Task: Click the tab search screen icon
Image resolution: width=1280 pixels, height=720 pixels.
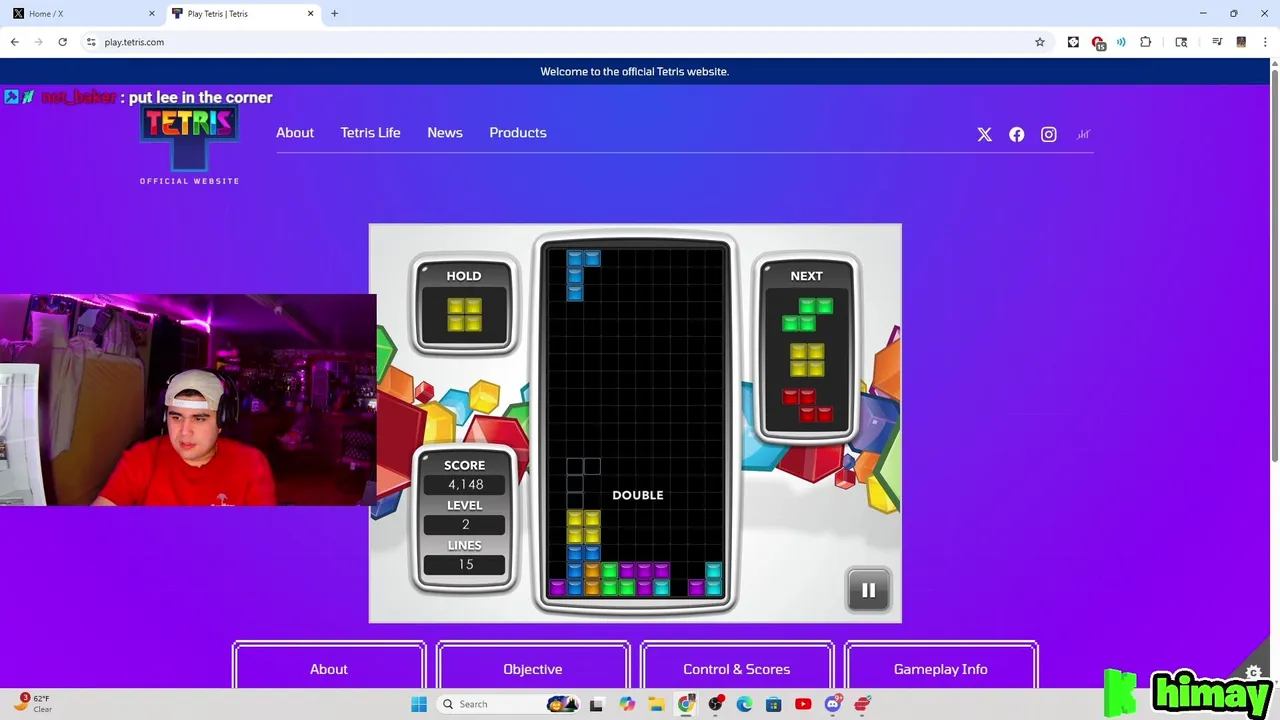Action: click(x=1181, y=42)
